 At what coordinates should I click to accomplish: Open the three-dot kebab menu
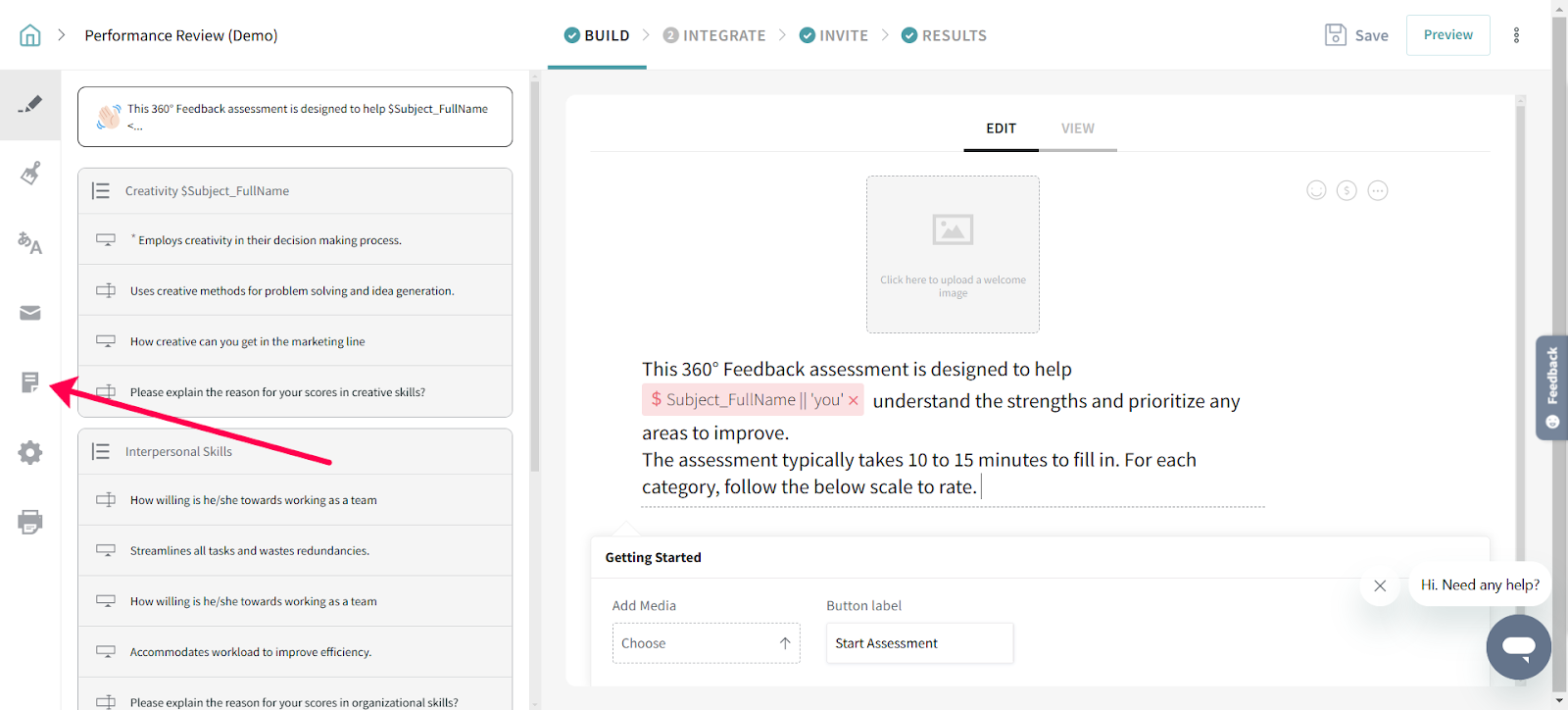[x=1516, y=35]
